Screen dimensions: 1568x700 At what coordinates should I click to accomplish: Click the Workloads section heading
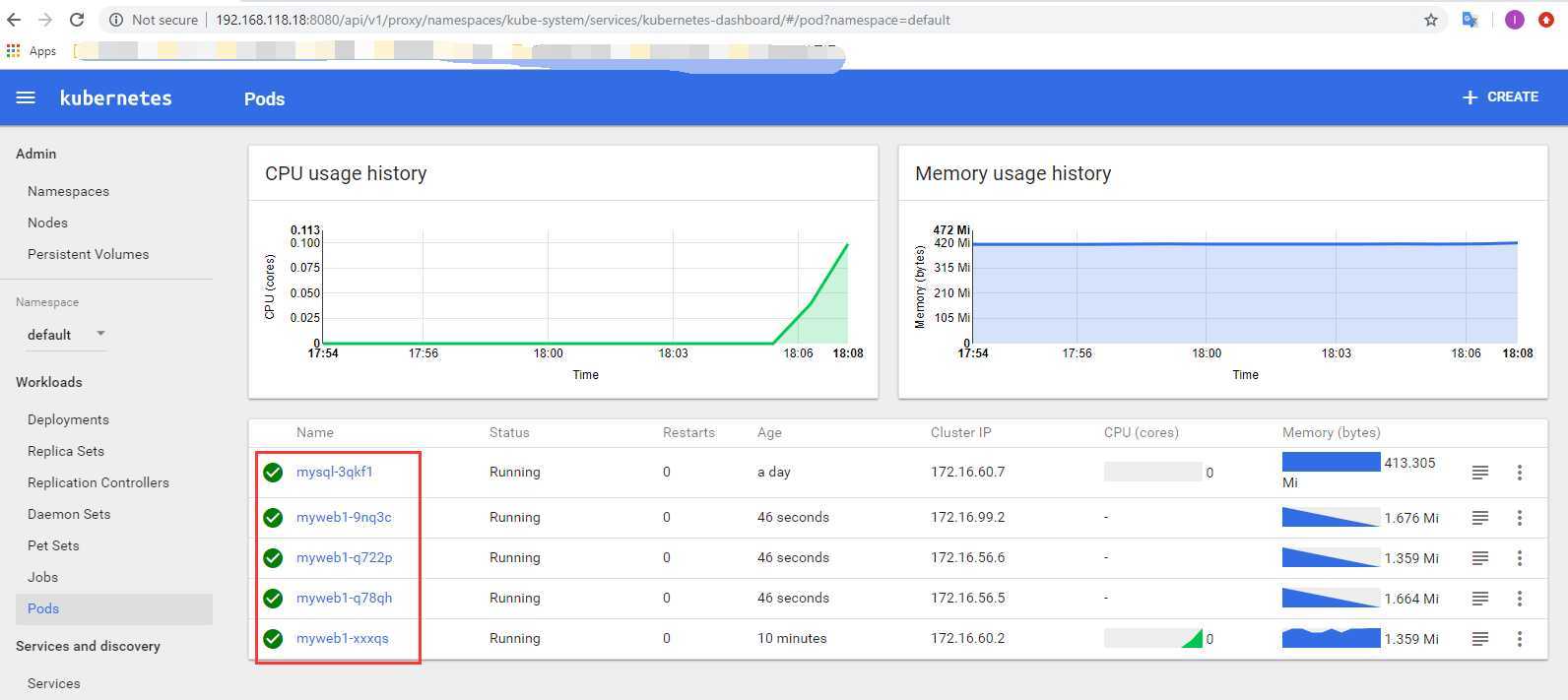pos(49,382)
